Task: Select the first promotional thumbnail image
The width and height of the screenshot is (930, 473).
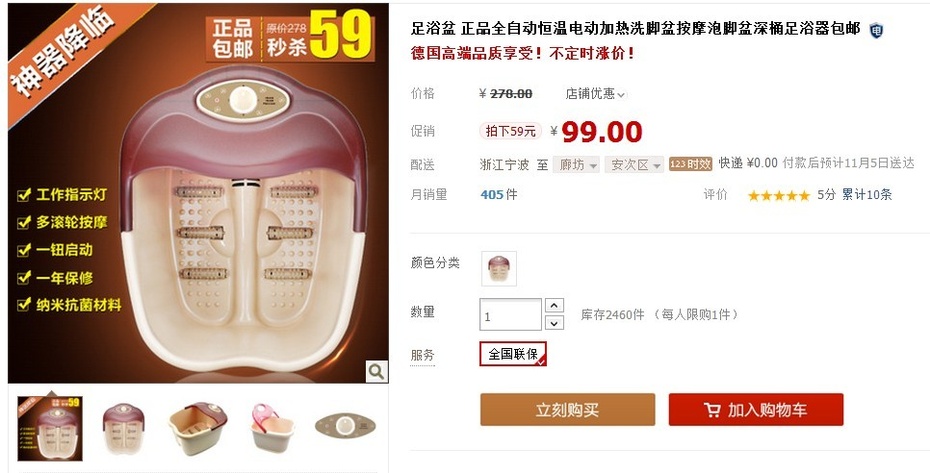Action: coord(50,428)
